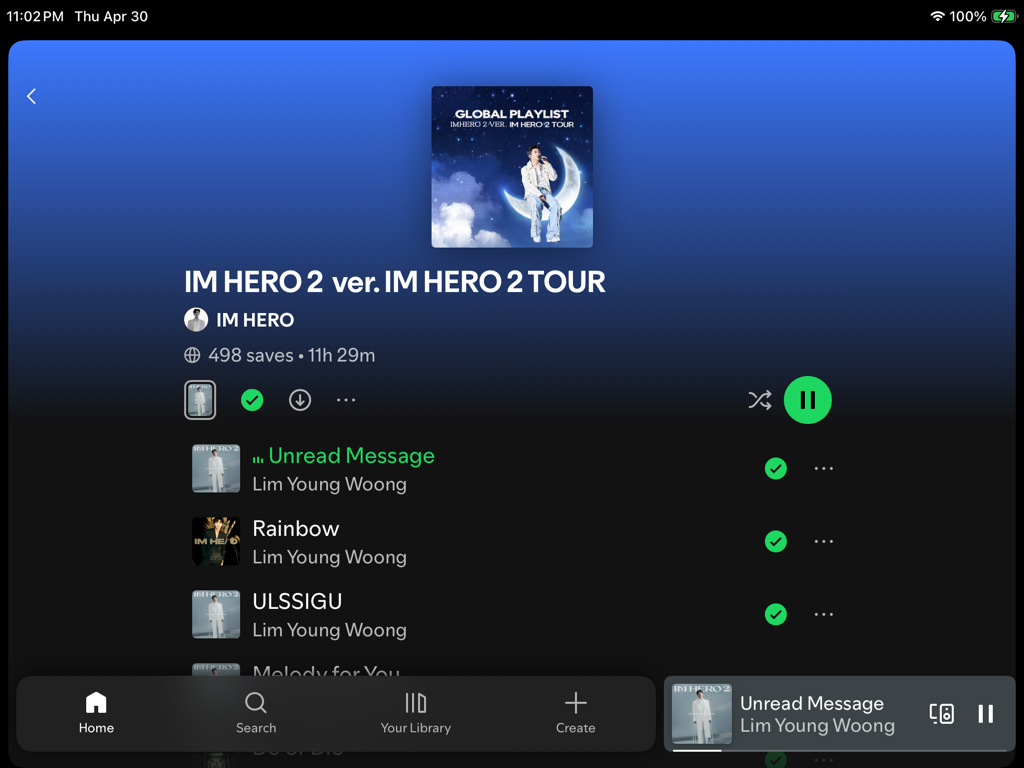Tap the battery charging indicator
Viewport: 1024px width, 768px height.
point(1004,16)
